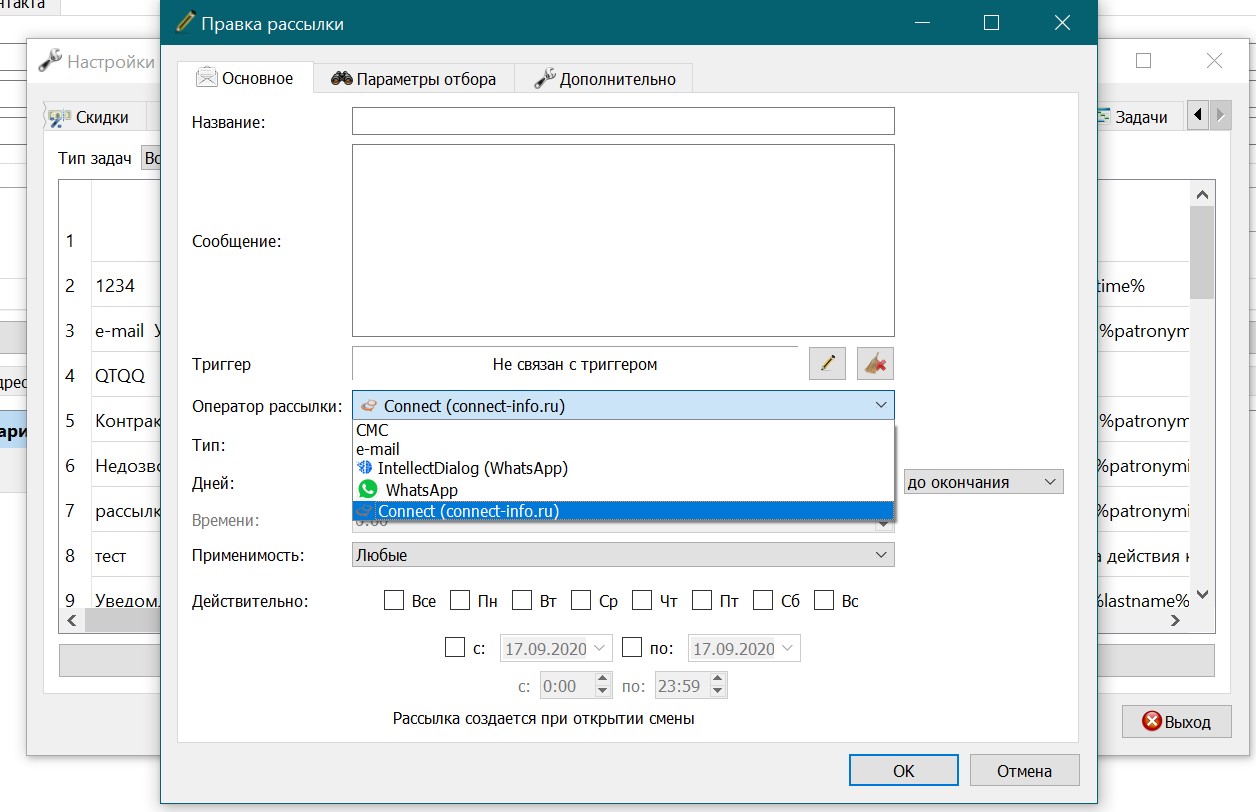Tick the Чт checkbox
This screenshot has height=812, width=1256.
(x=642, y=600)
